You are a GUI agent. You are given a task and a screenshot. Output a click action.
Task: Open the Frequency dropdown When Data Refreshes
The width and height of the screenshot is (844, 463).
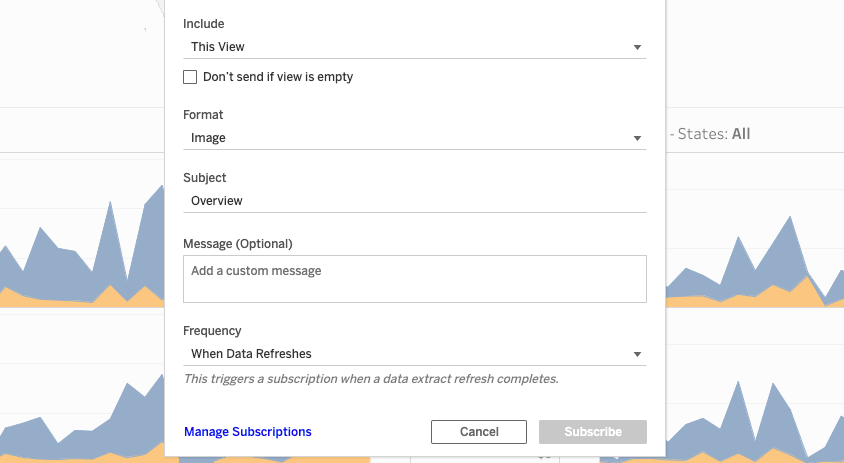click(x=414, y=354)
